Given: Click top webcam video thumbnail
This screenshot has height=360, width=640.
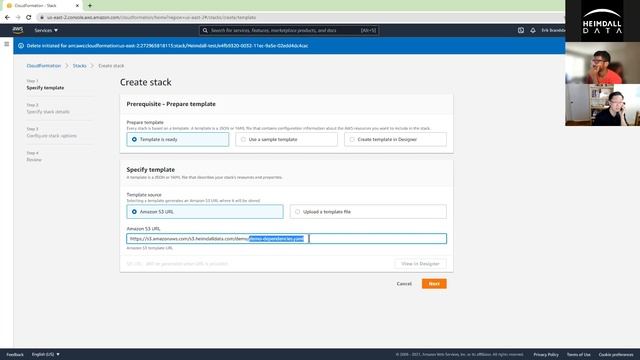Looking at the screenshot, I should (x=602, y=63).
